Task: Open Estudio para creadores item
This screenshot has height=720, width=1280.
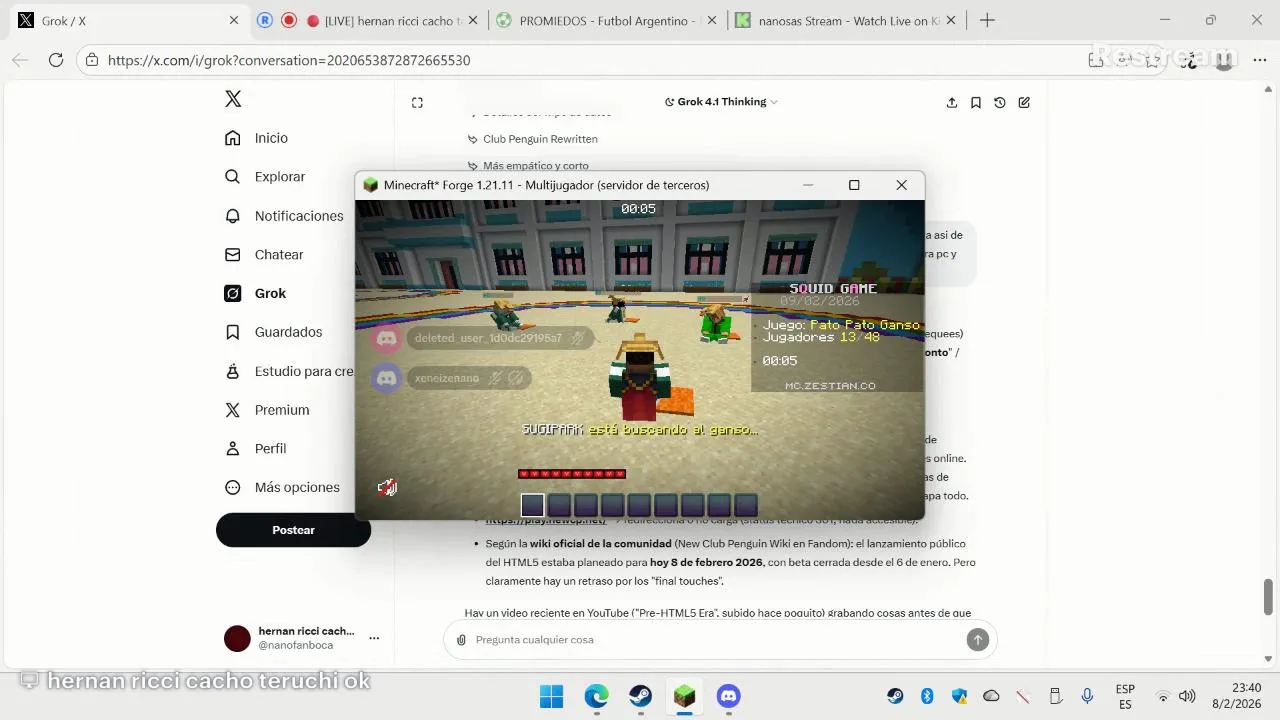Action: pos(289,371)
